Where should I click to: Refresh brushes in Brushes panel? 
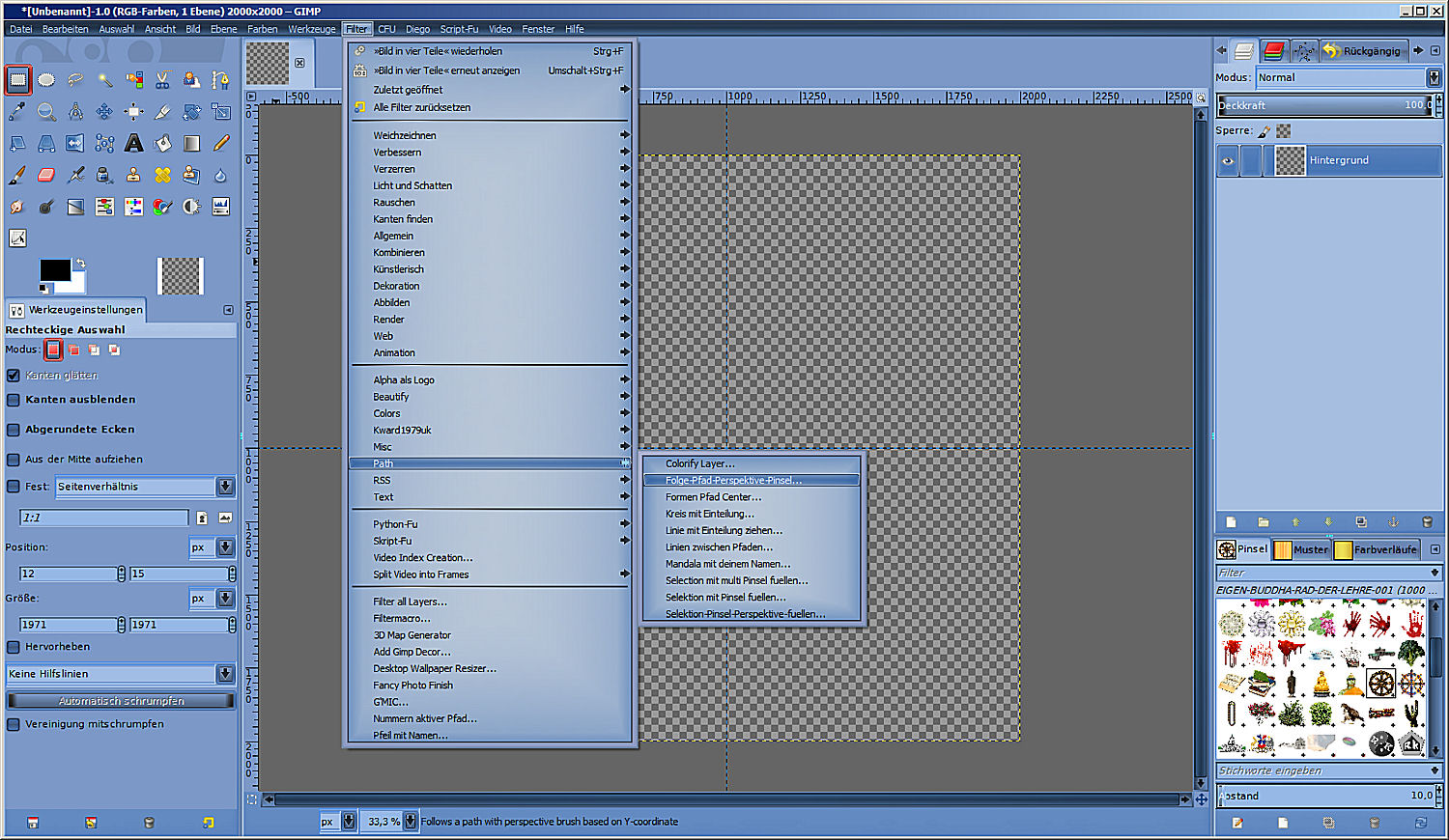point(1421,823)
